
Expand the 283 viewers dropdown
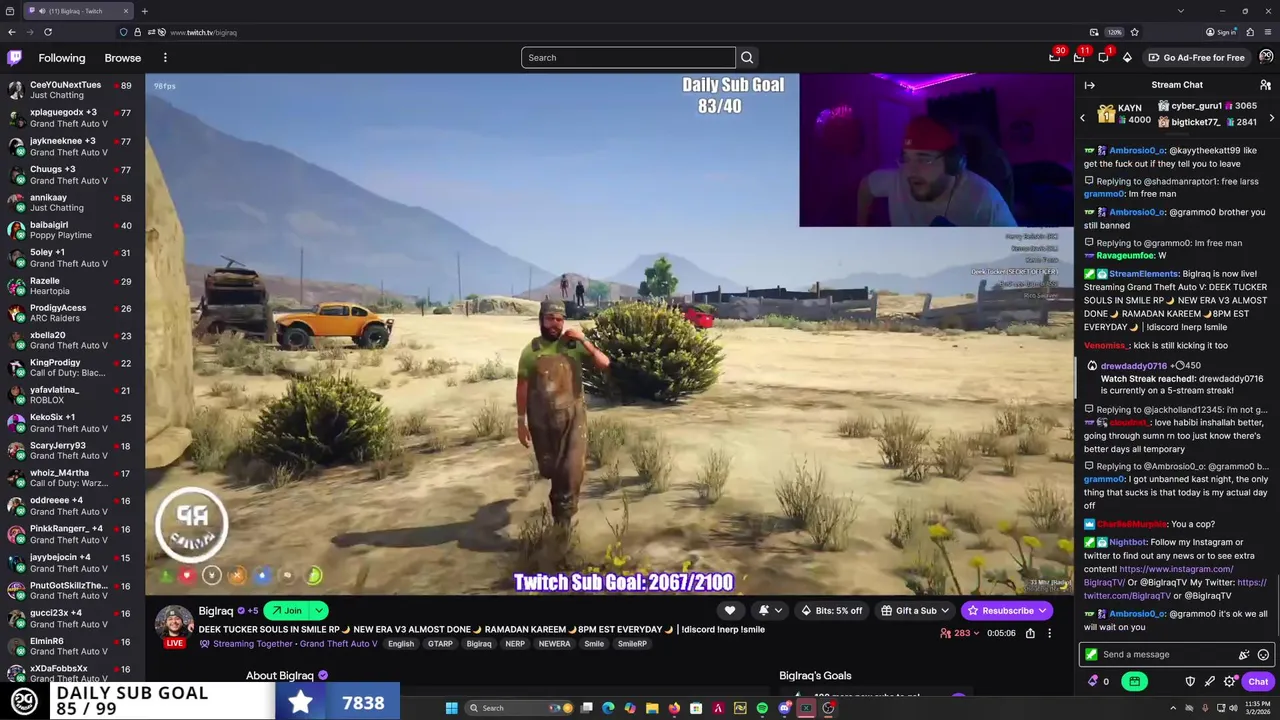point(962,633)
